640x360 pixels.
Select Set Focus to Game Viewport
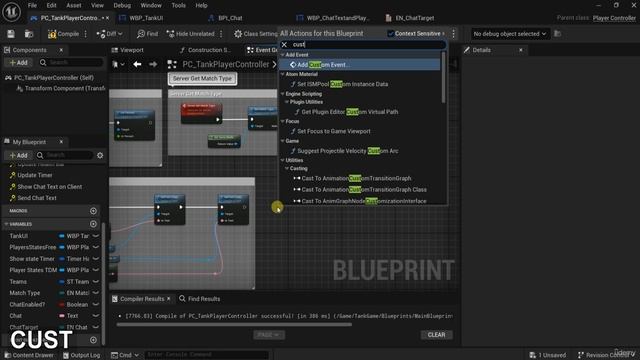tap(333, 131)
